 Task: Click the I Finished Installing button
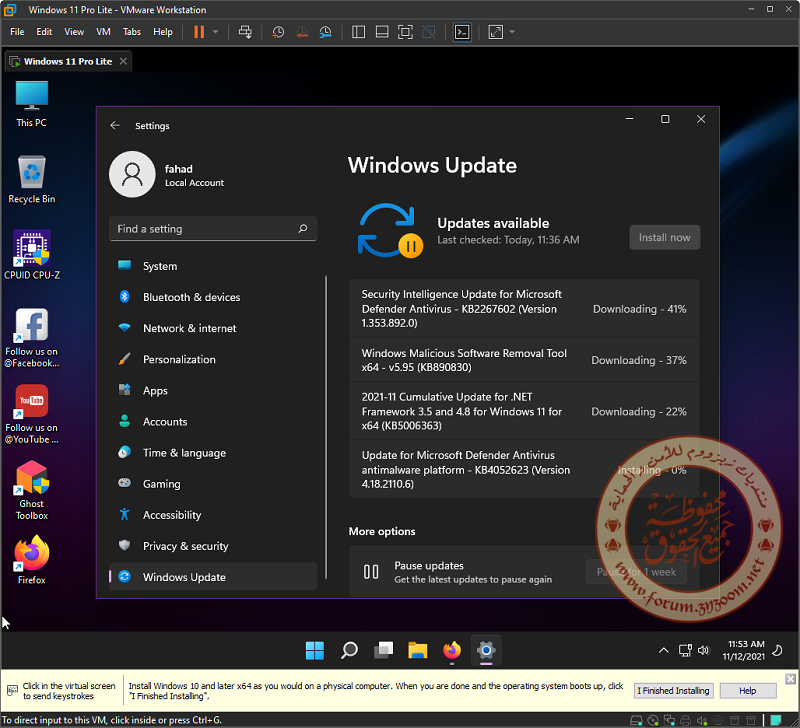coord(673,691)
